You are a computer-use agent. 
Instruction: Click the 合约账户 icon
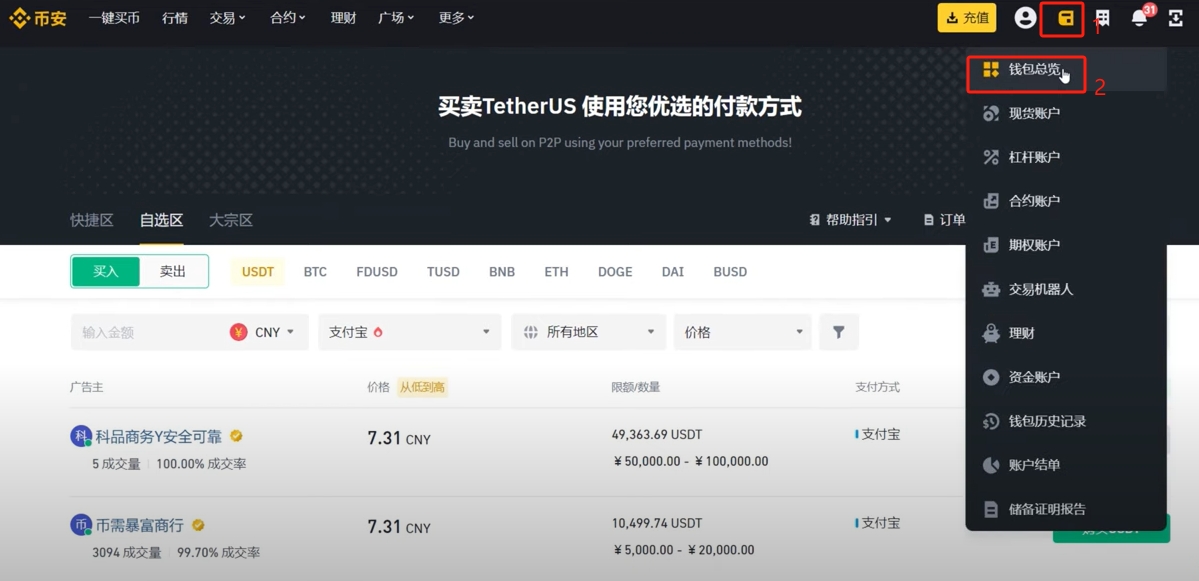pyautogui.click(x=991, y=201)
